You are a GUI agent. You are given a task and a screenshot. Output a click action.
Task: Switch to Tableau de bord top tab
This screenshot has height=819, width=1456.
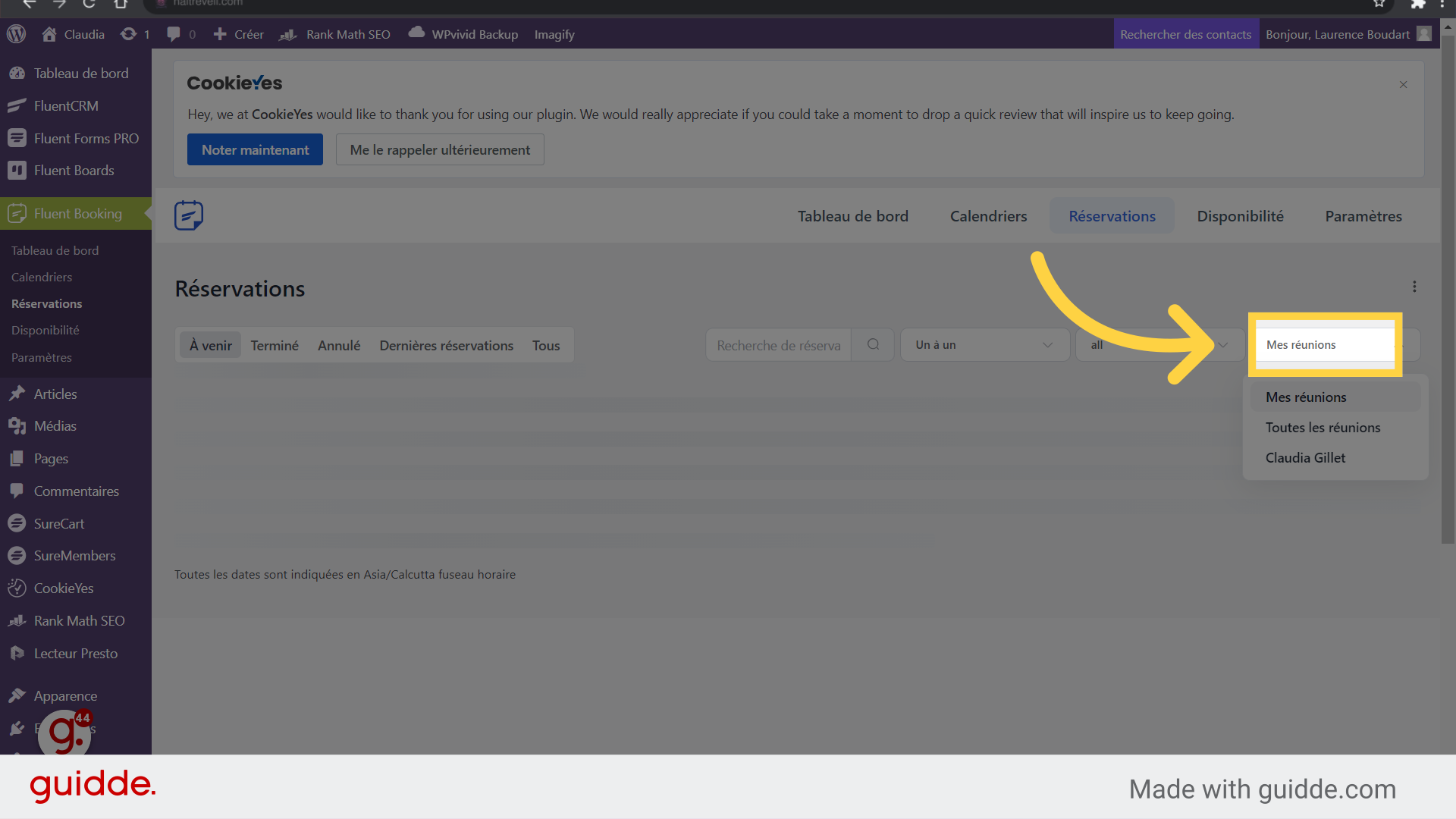(852, 216)
